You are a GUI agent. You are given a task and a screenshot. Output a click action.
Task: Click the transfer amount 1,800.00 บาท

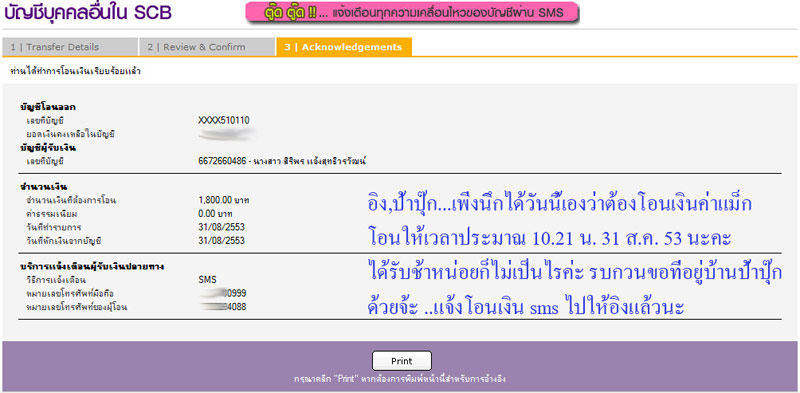click(223, 201)
